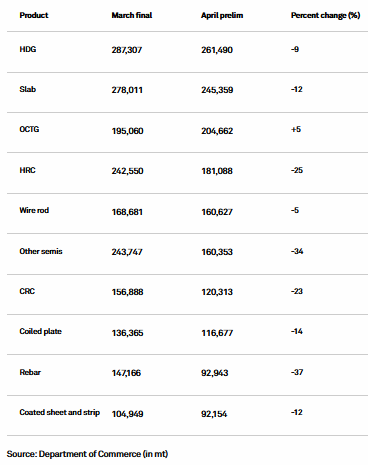Click the April prelim column header
The width and height of the screenshot is (368, 465).
click(222, 16)
